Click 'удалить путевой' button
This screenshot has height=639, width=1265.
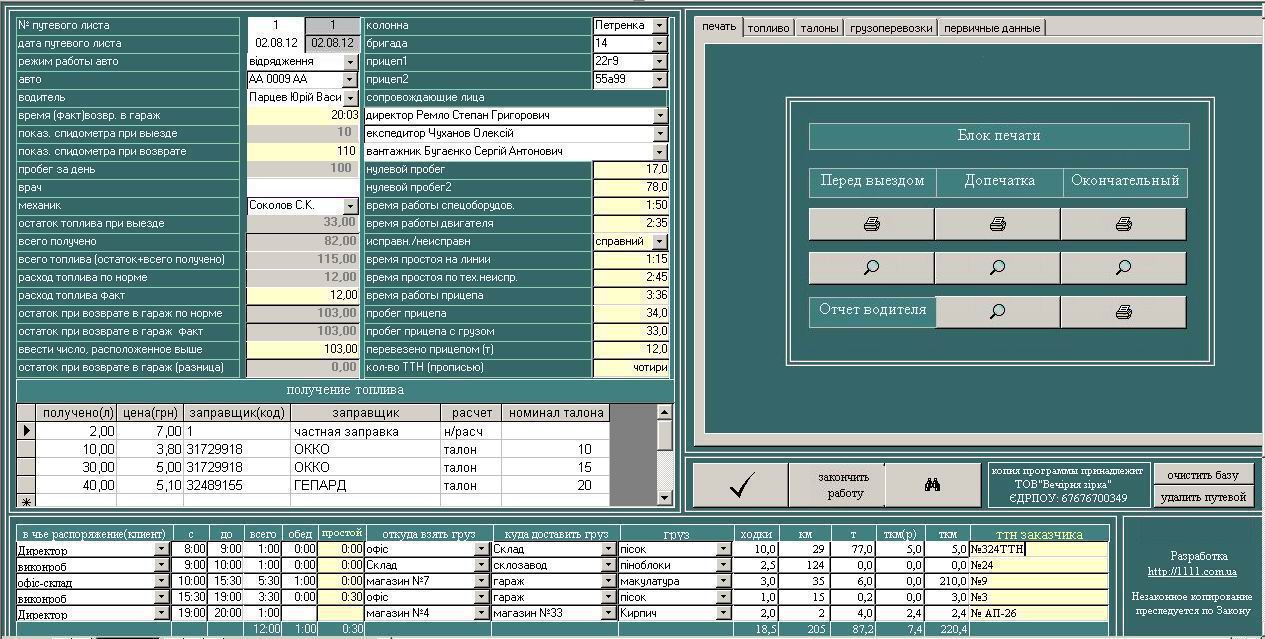tap(1203, 496)
